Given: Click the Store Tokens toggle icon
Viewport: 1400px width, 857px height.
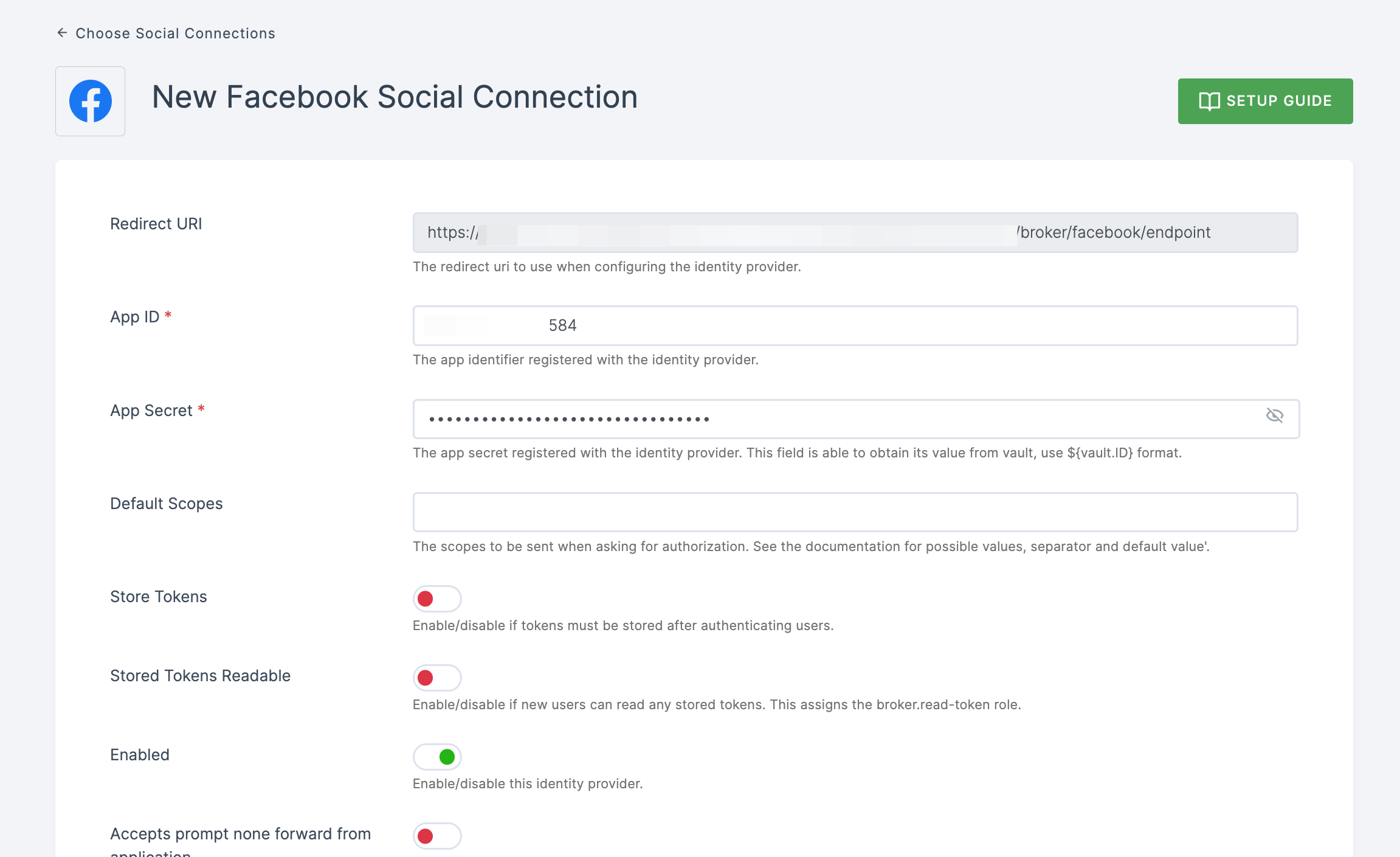Looking at the screenshot, I should click(437, 598).
